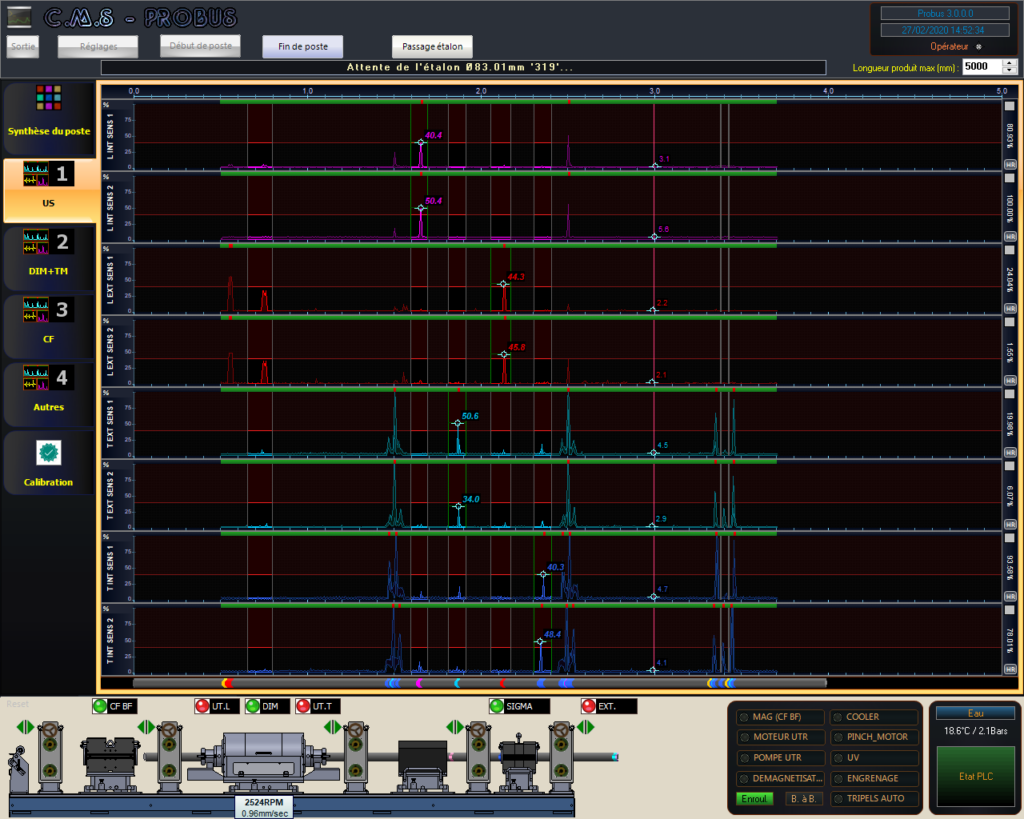Click the Longueur produit max input field
Screen dimensions: 1024x819
click(980, 67)
